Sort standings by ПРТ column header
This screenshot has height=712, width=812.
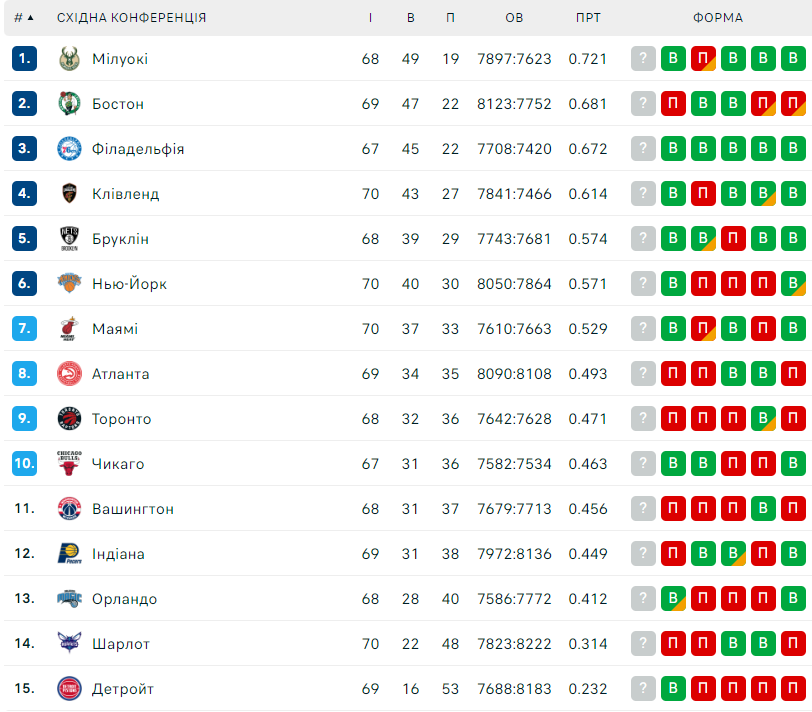click(588, 18)
